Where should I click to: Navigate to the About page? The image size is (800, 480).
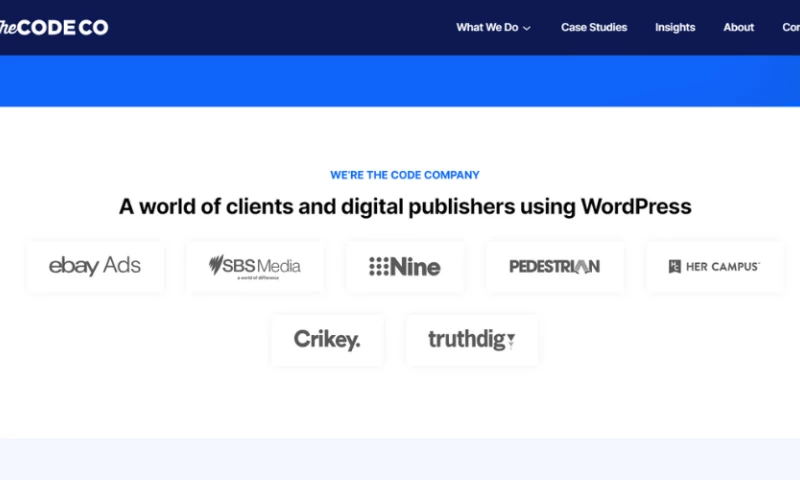(738, 27)
